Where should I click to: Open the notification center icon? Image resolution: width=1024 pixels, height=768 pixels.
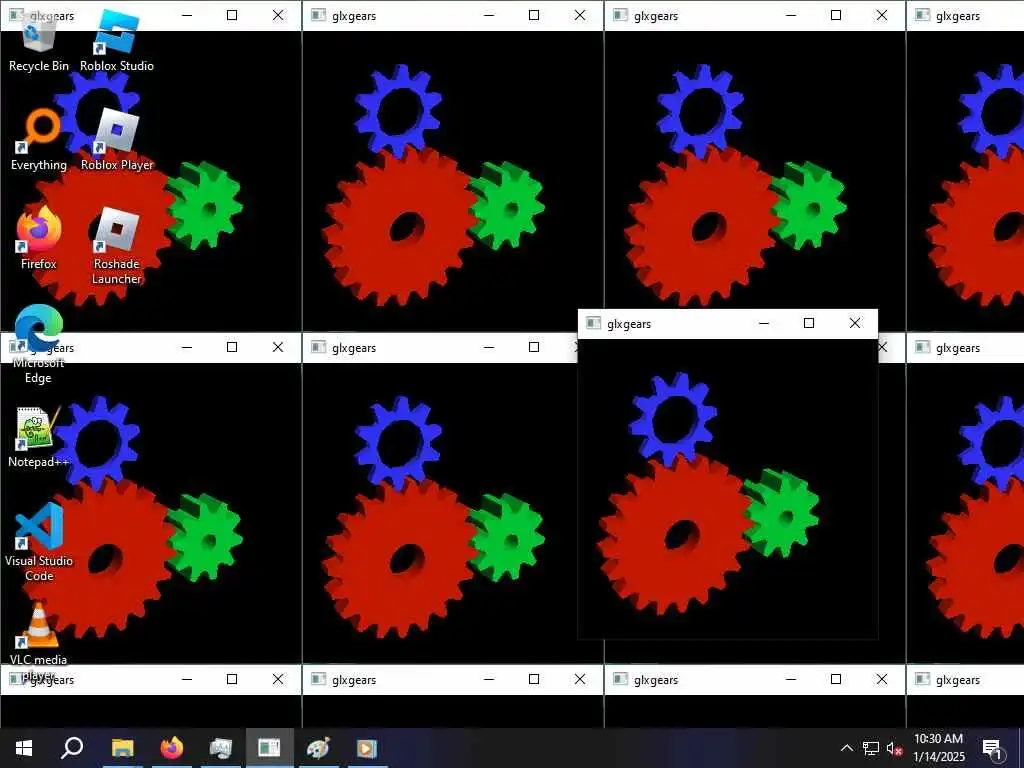992,748
